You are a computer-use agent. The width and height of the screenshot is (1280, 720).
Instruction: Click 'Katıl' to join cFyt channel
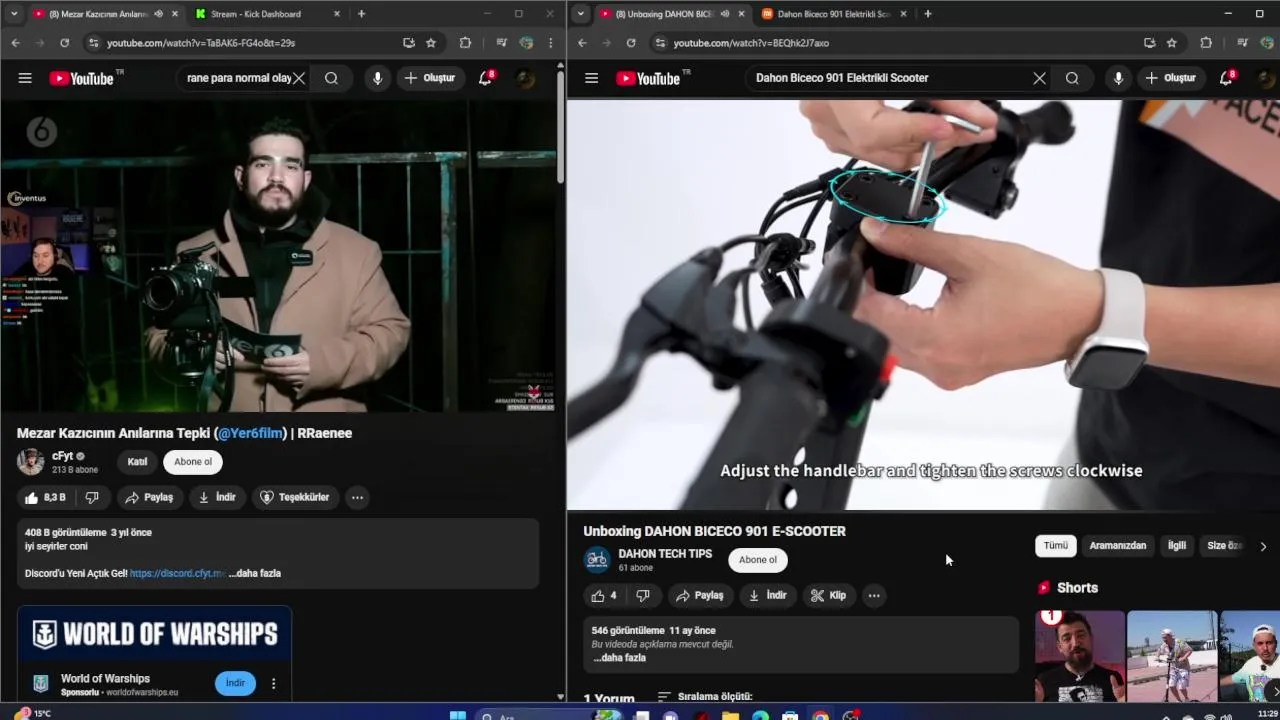(x=137, y=461)
